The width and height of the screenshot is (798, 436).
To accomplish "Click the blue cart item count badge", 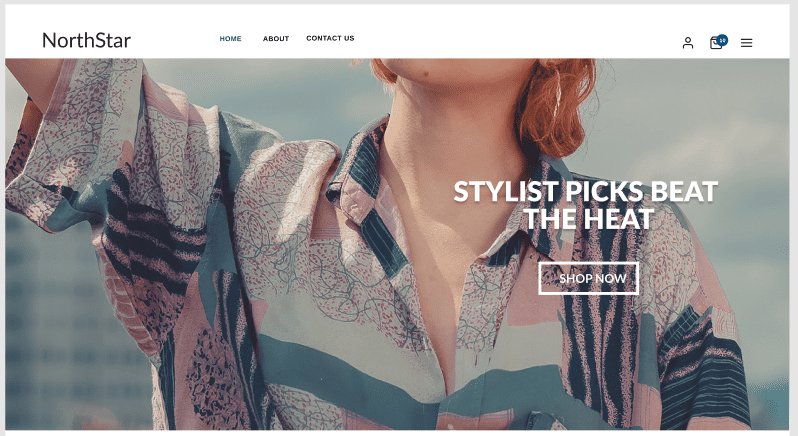I will [722, 40].
